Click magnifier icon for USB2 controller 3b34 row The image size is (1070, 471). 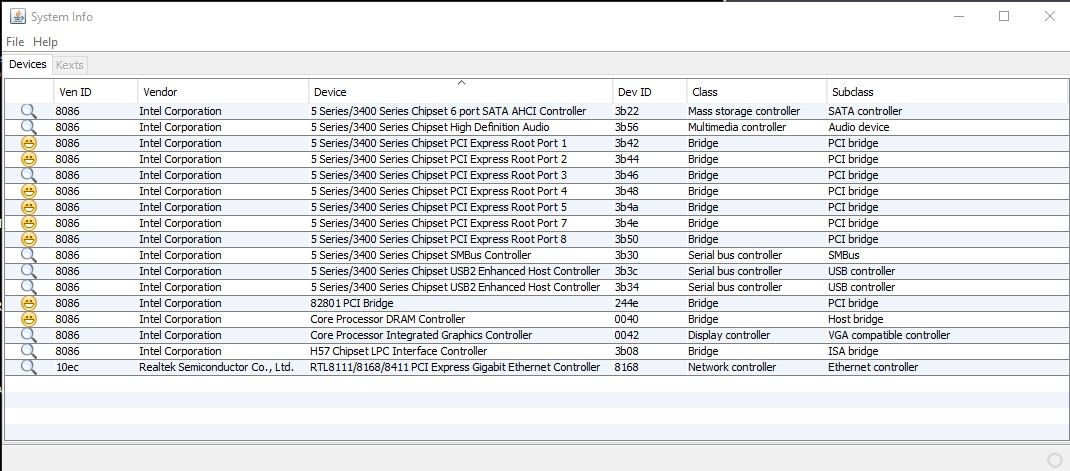tap(28, 287)
